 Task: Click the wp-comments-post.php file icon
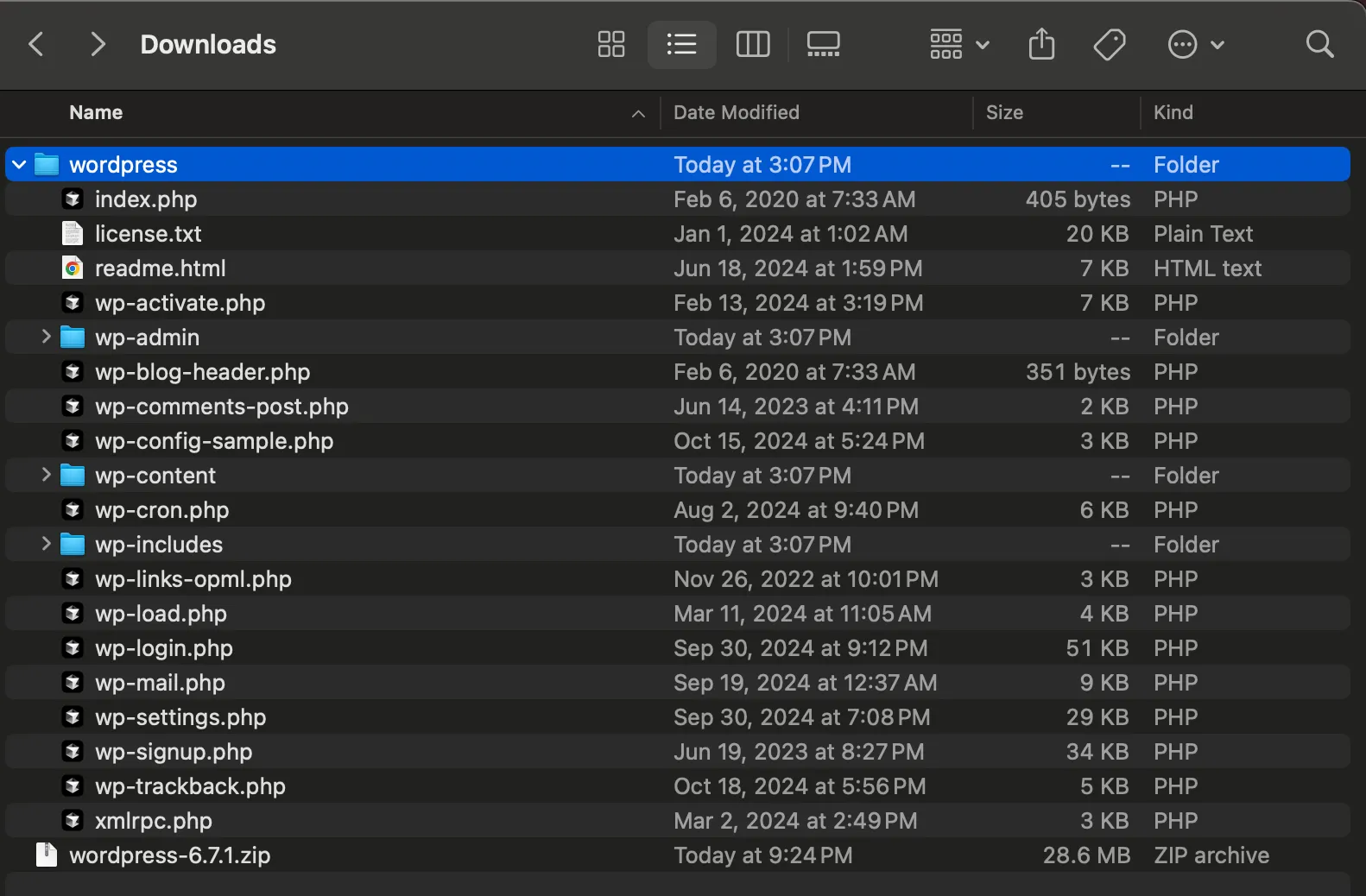73,406
